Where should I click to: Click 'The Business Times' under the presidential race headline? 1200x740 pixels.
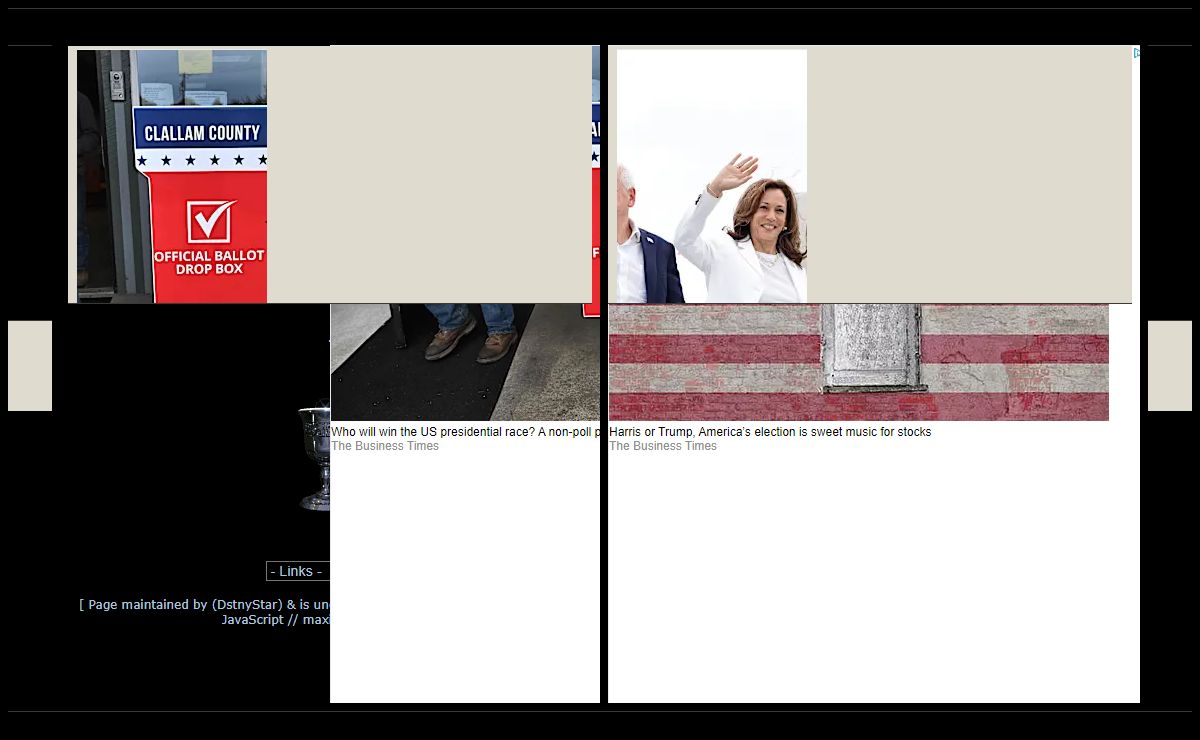click(x=385, y=446)
